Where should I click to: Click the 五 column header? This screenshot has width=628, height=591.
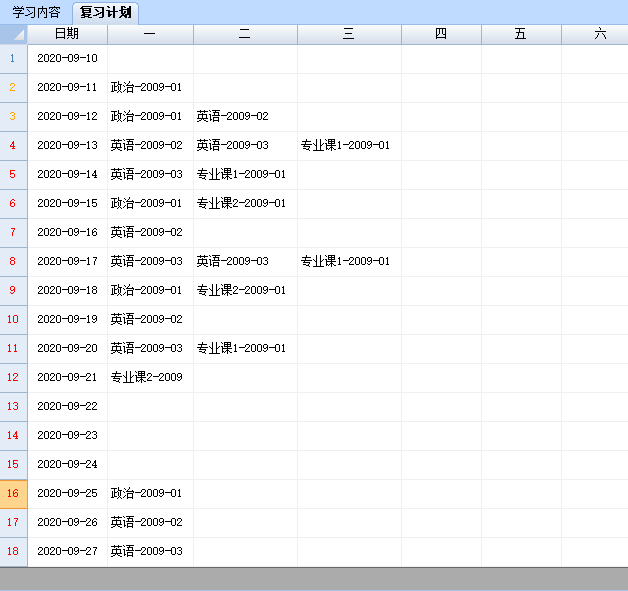(x=521, y=34)
